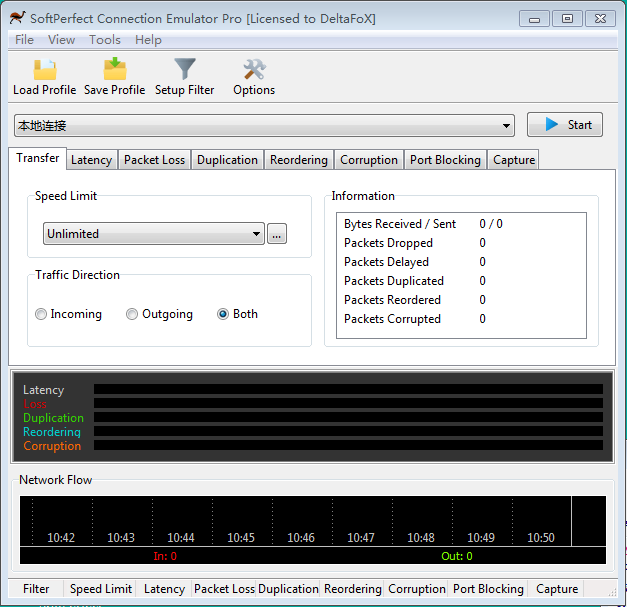Image resolution: width=627 pixels, height=607 pixels.
Task: Click the Save Profile icon
Action: 114,70
